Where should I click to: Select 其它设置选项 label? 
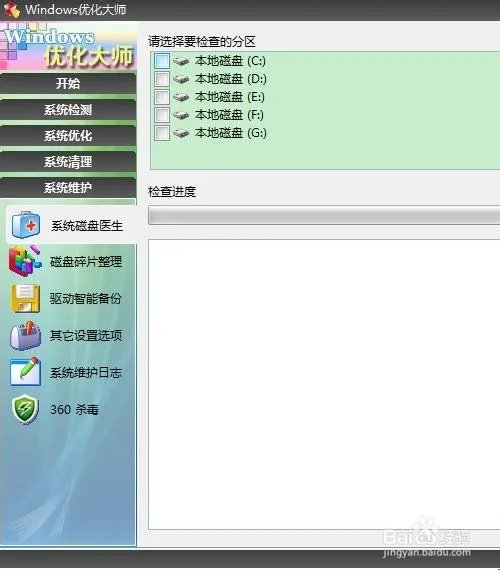click(x=86, y=336)
